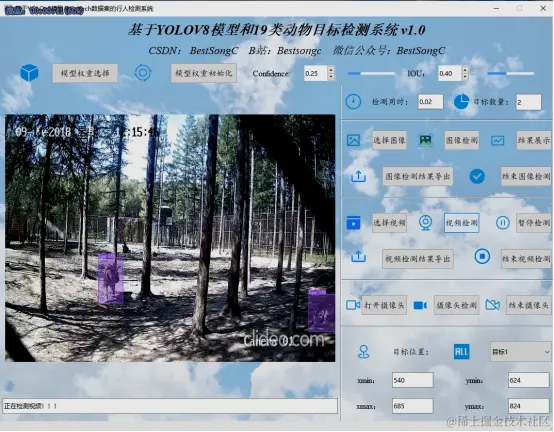The image size is (554, 432).
Task: Click the IOU 0.40 input field
Action: pyautogui.click(x=450, y=73)
